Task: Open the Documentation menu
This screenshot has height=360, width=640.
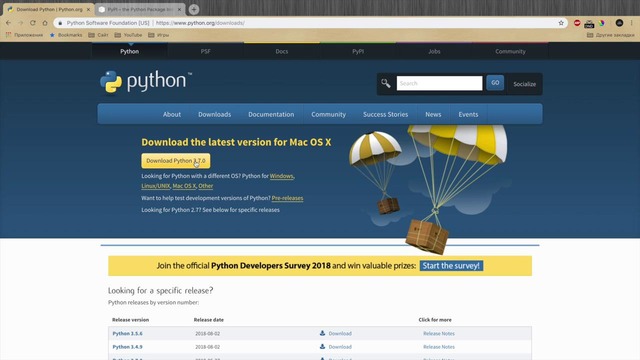Action: tap(271, 114)
